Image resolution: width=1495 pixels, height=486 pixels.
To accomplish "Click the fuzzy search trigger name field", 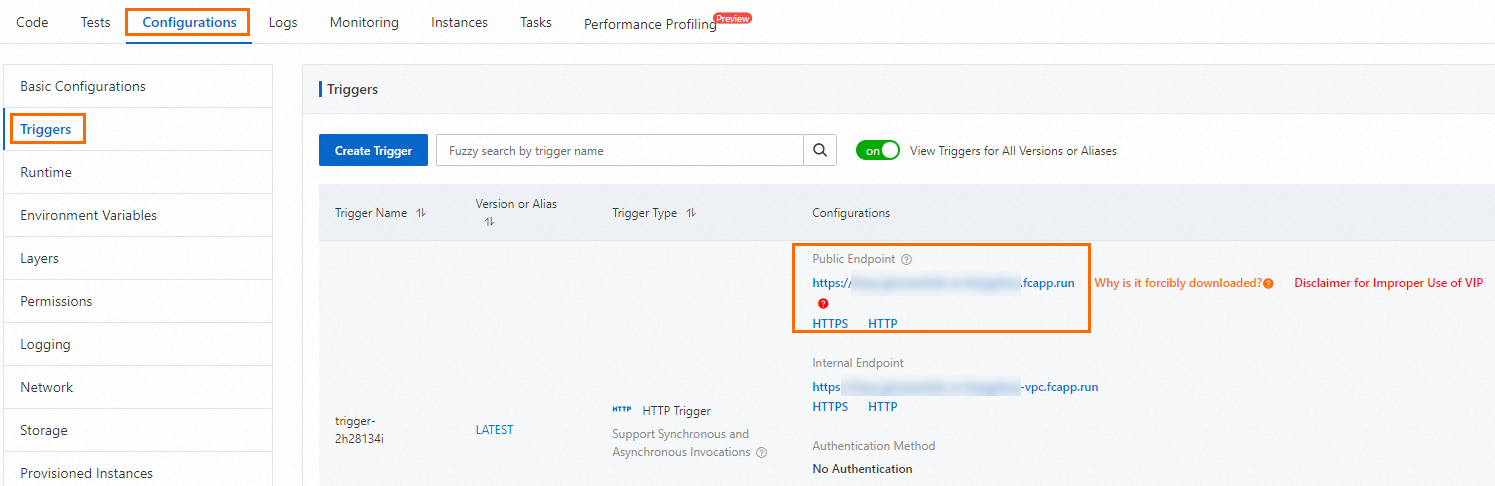I will tap(620, 151).
